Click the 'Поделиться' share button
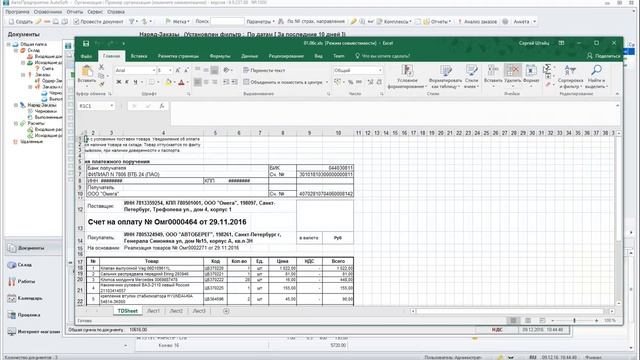 coord(604,56)
